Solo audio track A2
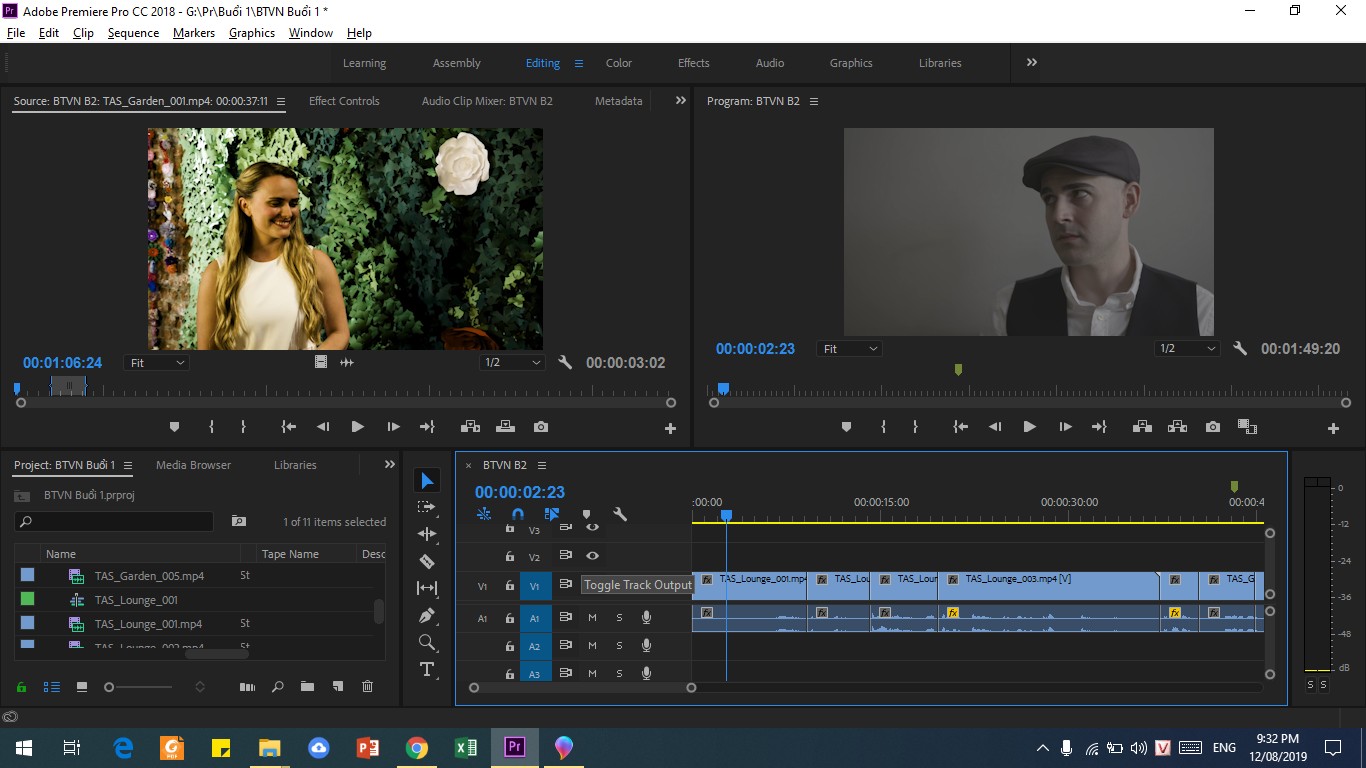Screen dimensions: 1366x768 click(619, 646)
